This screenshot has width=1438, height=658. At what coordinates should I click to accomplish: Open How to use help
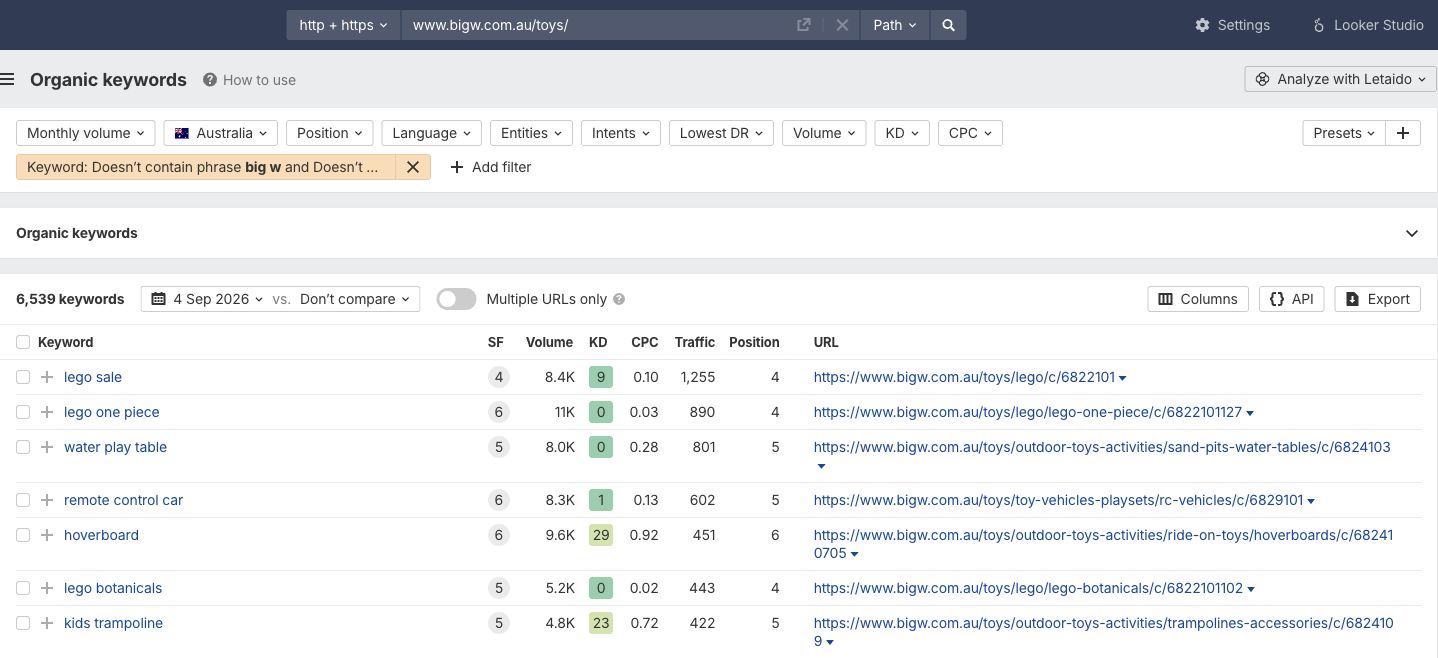249,80
